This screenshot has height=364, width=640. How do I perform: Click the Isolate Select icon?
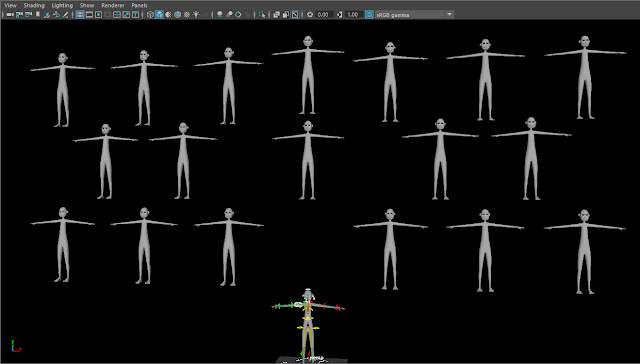coord(262,15)
